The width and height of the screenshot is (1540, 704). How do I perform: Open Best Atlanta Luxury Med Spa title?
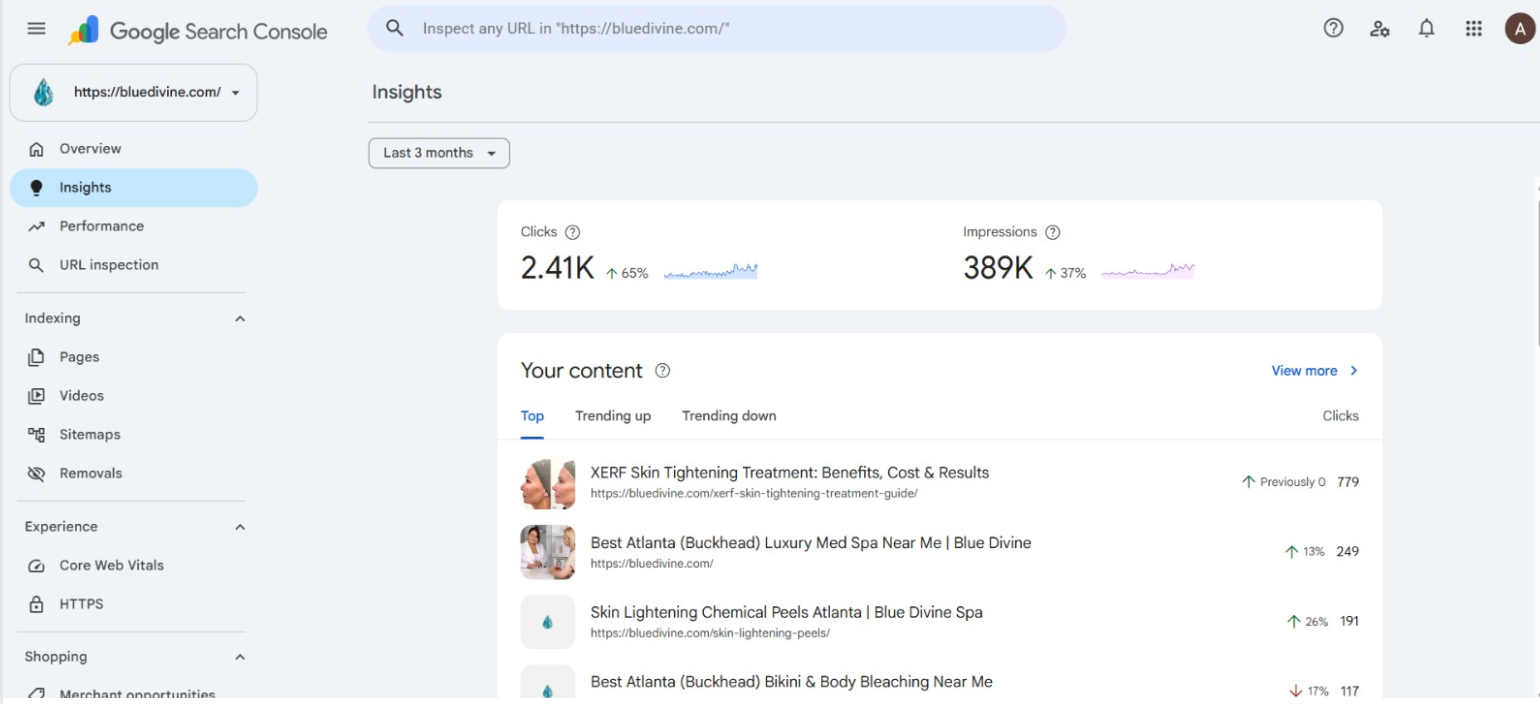(811, 543)
